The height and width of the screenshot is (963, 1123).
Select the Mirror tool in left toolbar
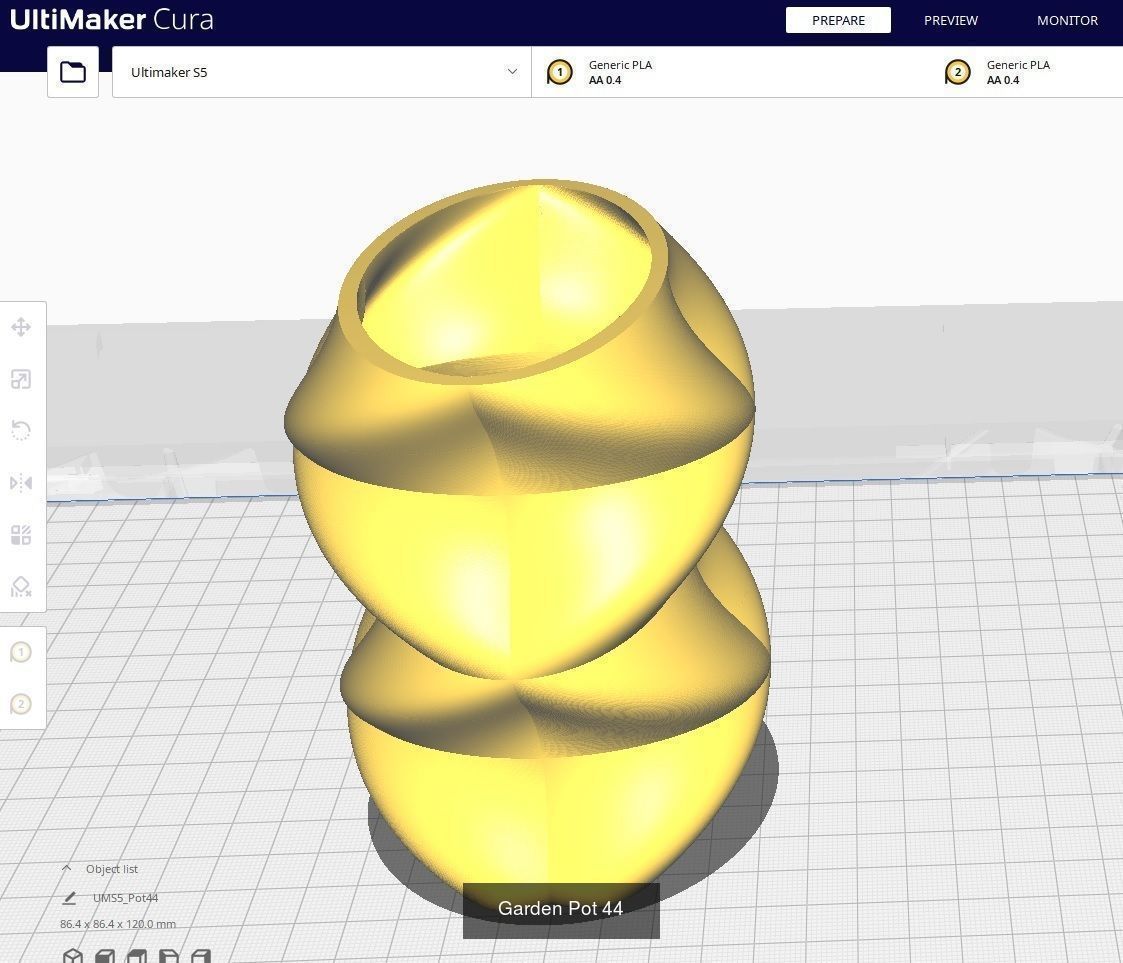point(21,483)
